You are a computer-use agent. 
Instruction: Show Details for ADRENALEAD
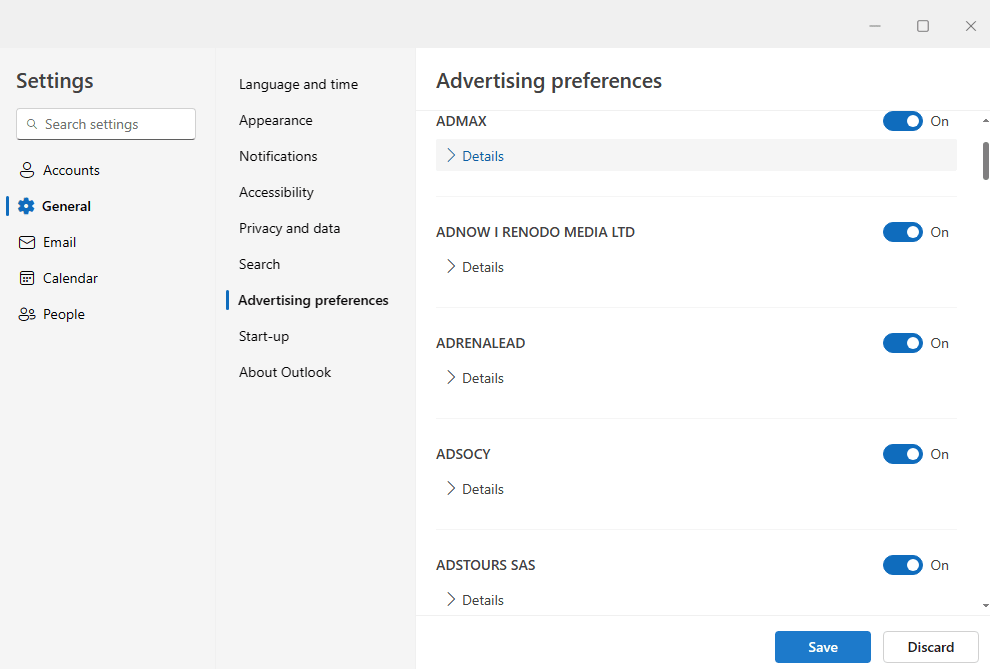point(475,377)
